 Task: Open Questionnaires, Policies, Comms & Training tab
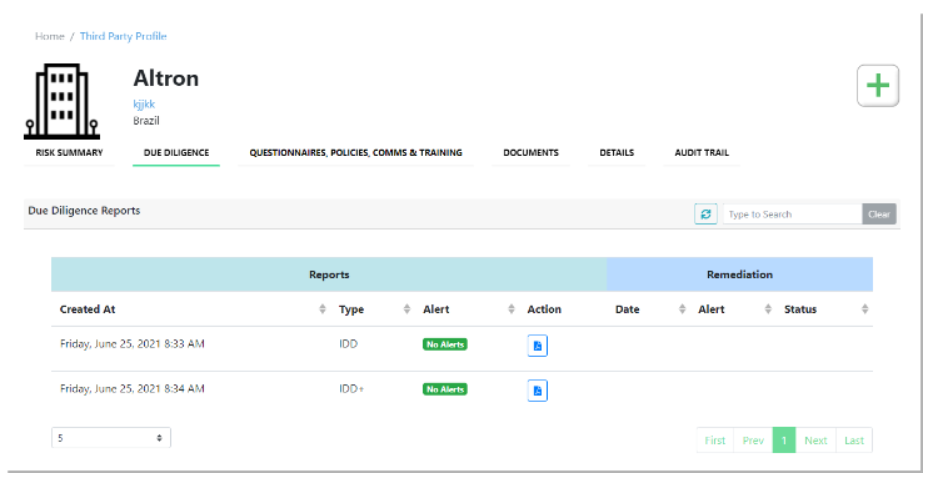tap(355, 153)
